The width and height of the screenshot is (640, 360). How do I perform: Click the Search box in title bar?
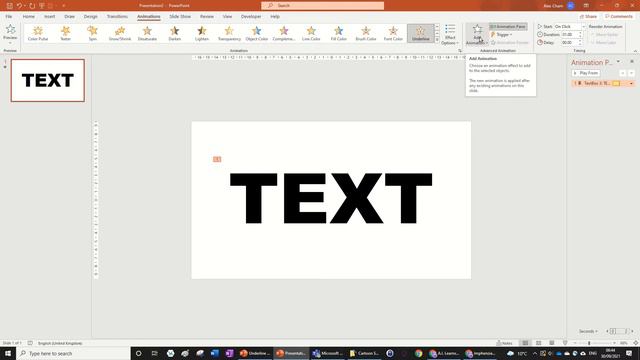(322, 6)
